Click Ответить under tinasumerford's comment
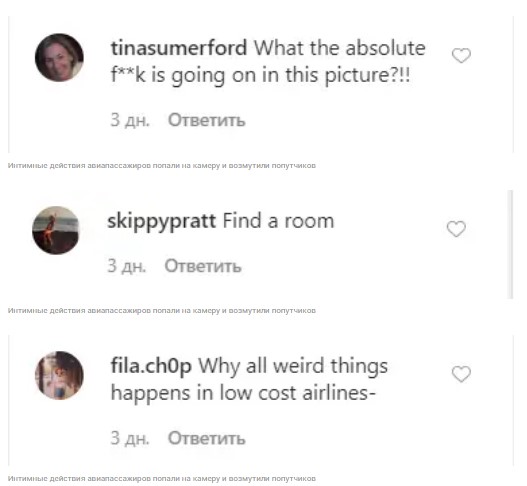The image size is (527, 486). [207, 120]
